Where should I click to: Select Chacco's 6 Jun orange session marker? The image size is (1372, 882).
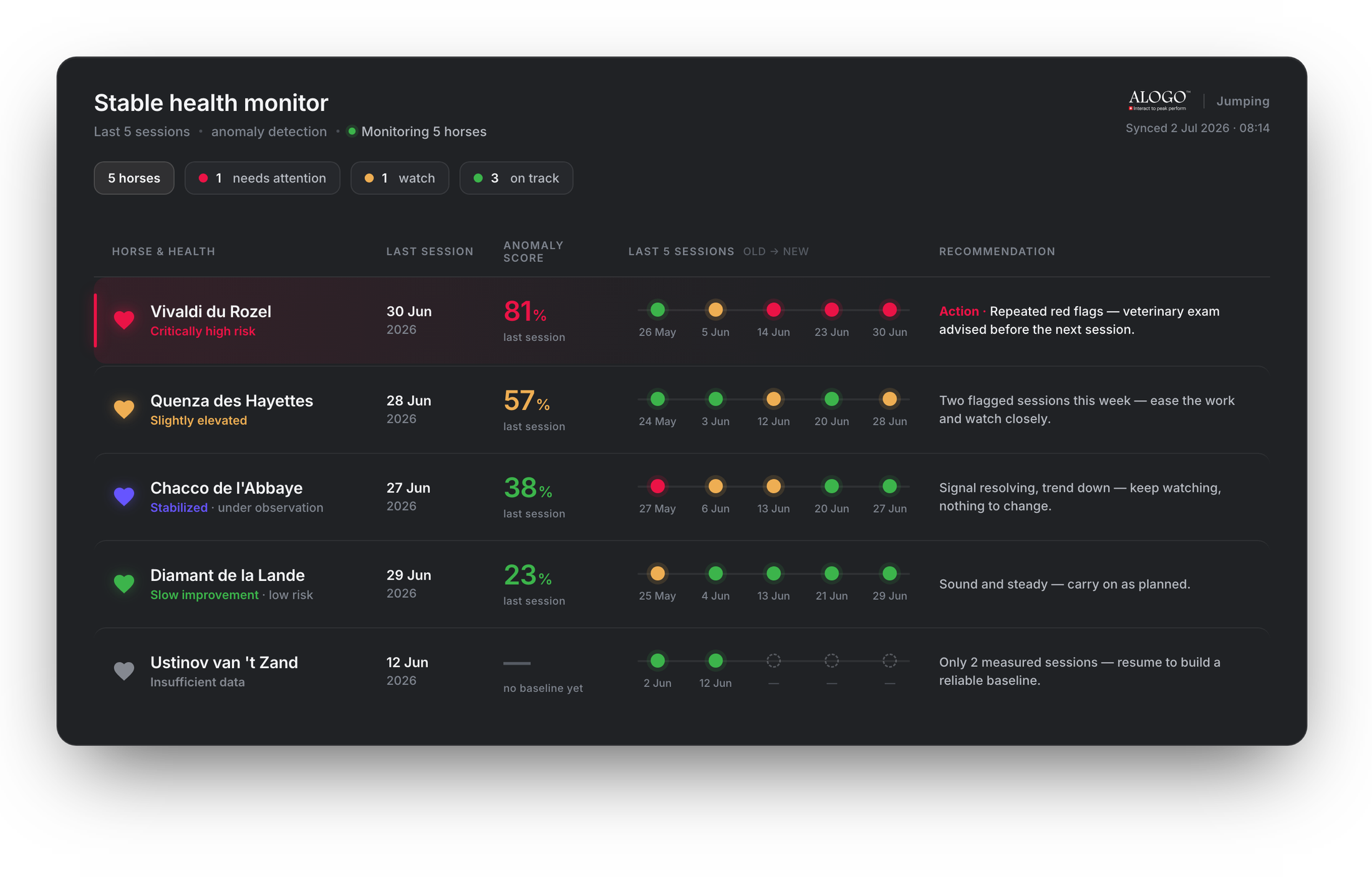tap(715, 486)
